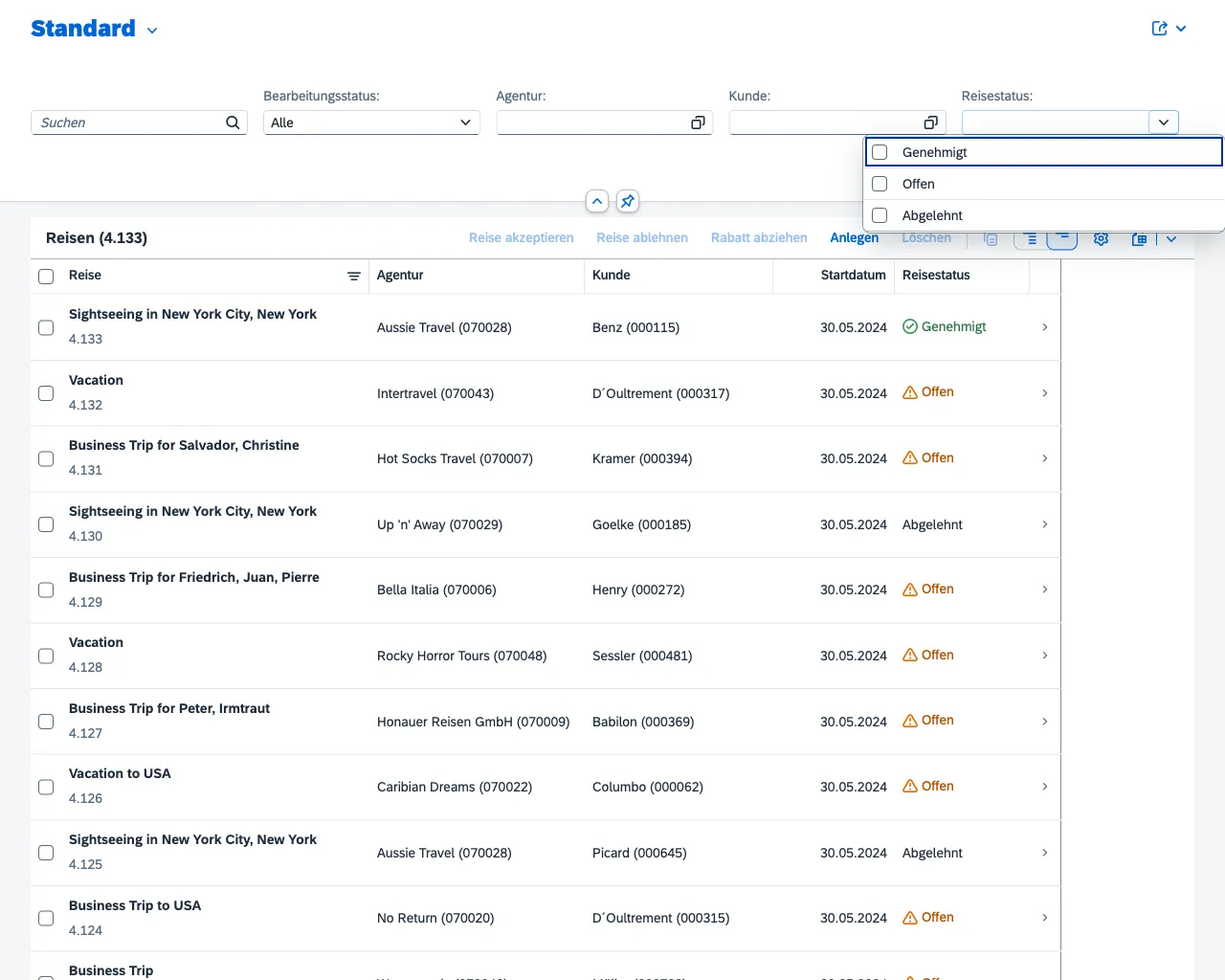
Task: Click the Anlegen button
Action: click(x=854, y=237)
